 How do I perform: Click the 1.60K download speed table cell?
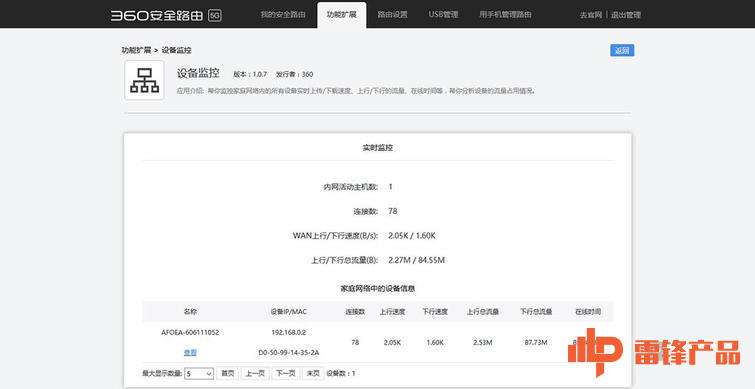[x=435, y=342]
